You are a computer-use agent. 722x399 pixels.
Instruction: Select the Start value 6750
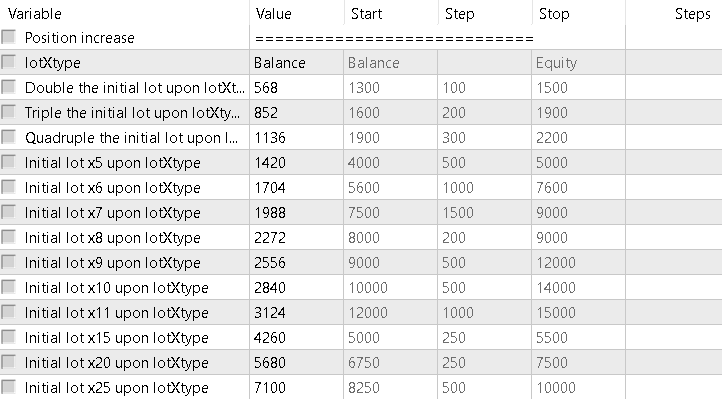[390, 363]
